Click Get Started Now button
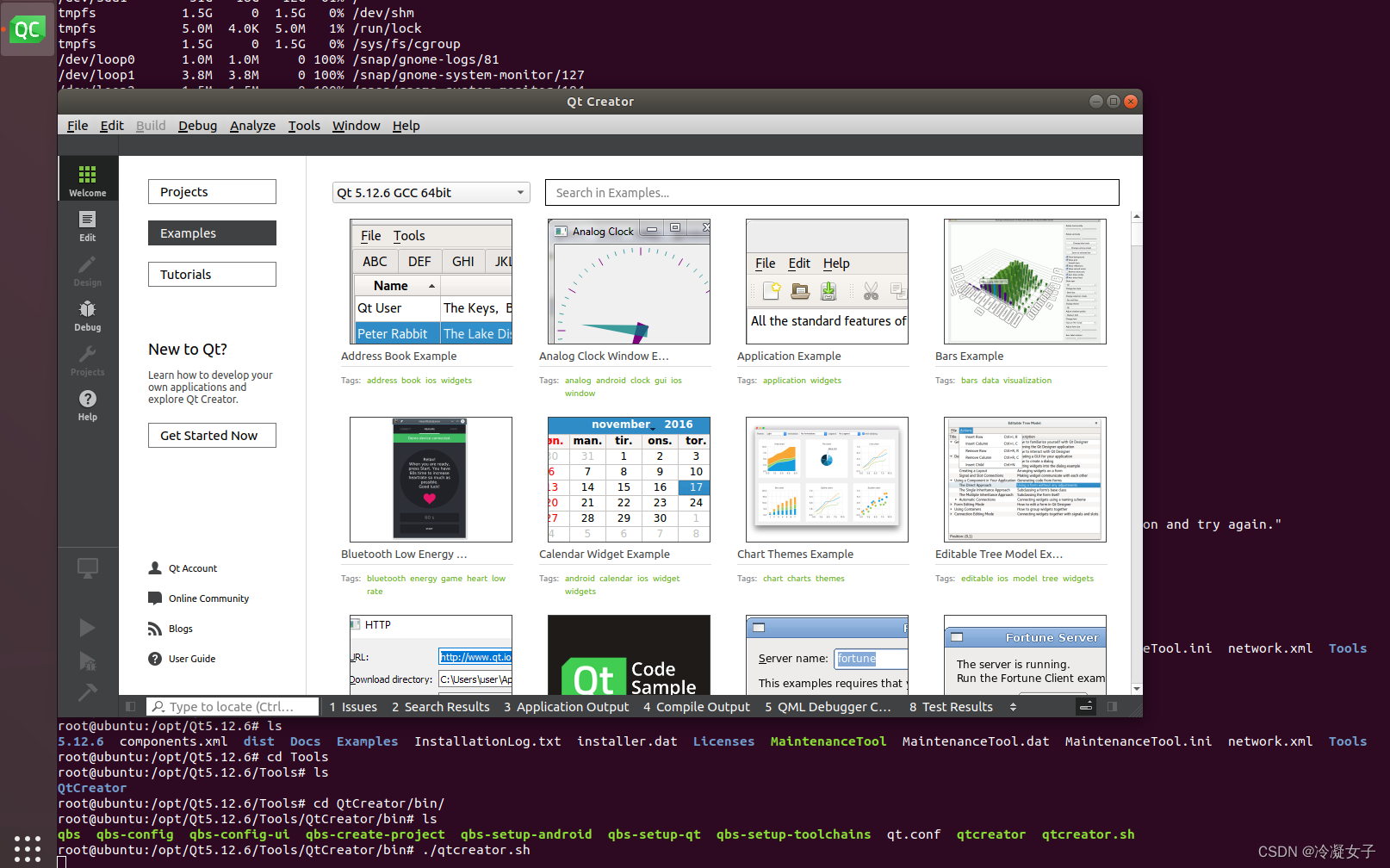Viewport: 1390px width, 868px height. point(212,436)
